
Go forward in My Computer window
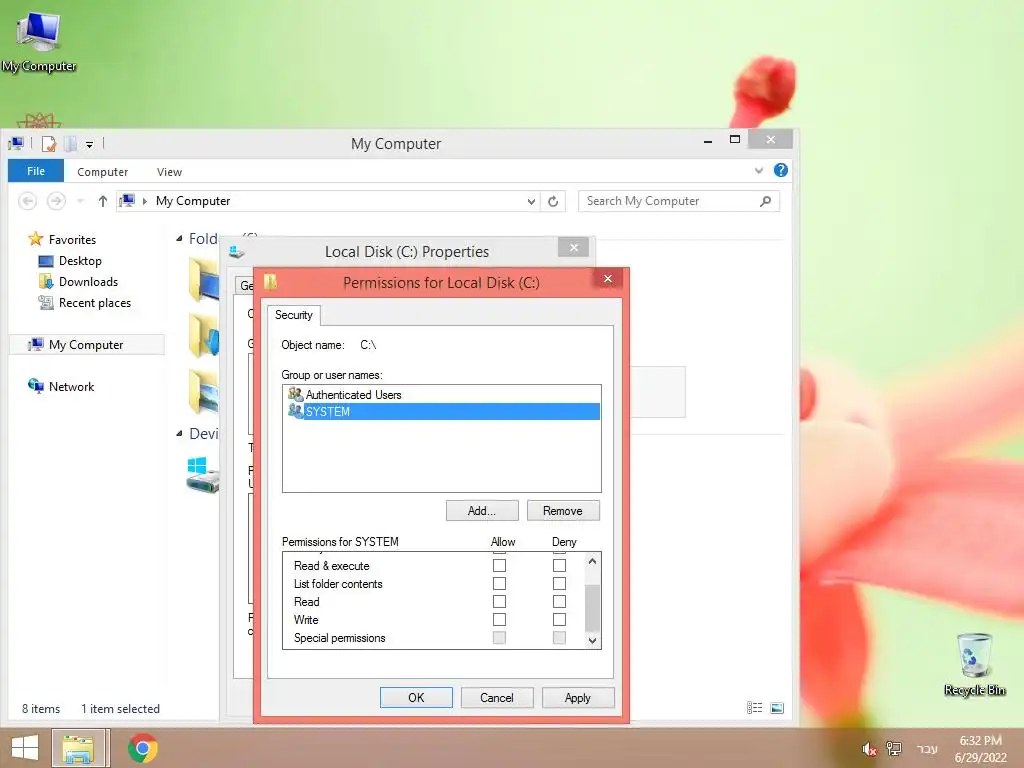(x=56, y=201)
